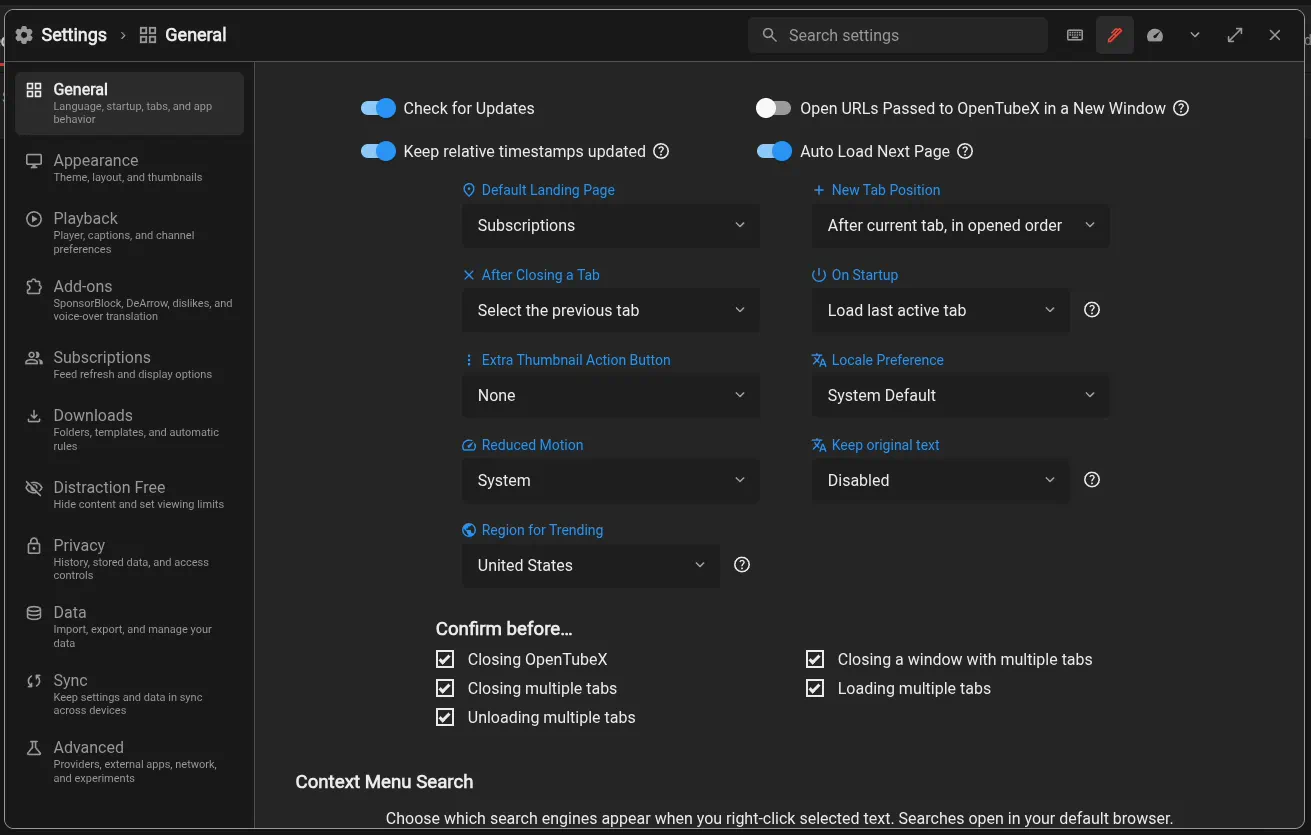The image size is (1311, 835).
Task: Expand the chevron dropdown in header
Action: pyautogui.click(x=1195, y=35)
